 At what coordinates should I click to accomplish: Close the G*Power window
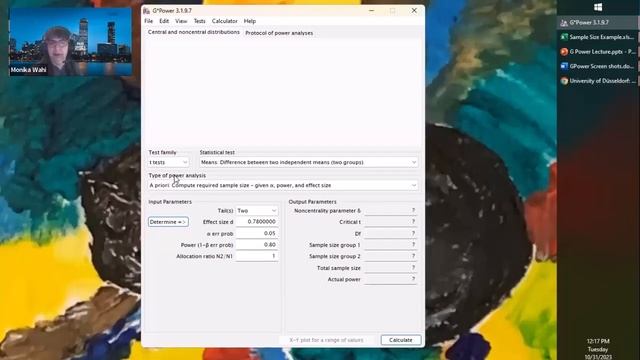click(414, 11)
